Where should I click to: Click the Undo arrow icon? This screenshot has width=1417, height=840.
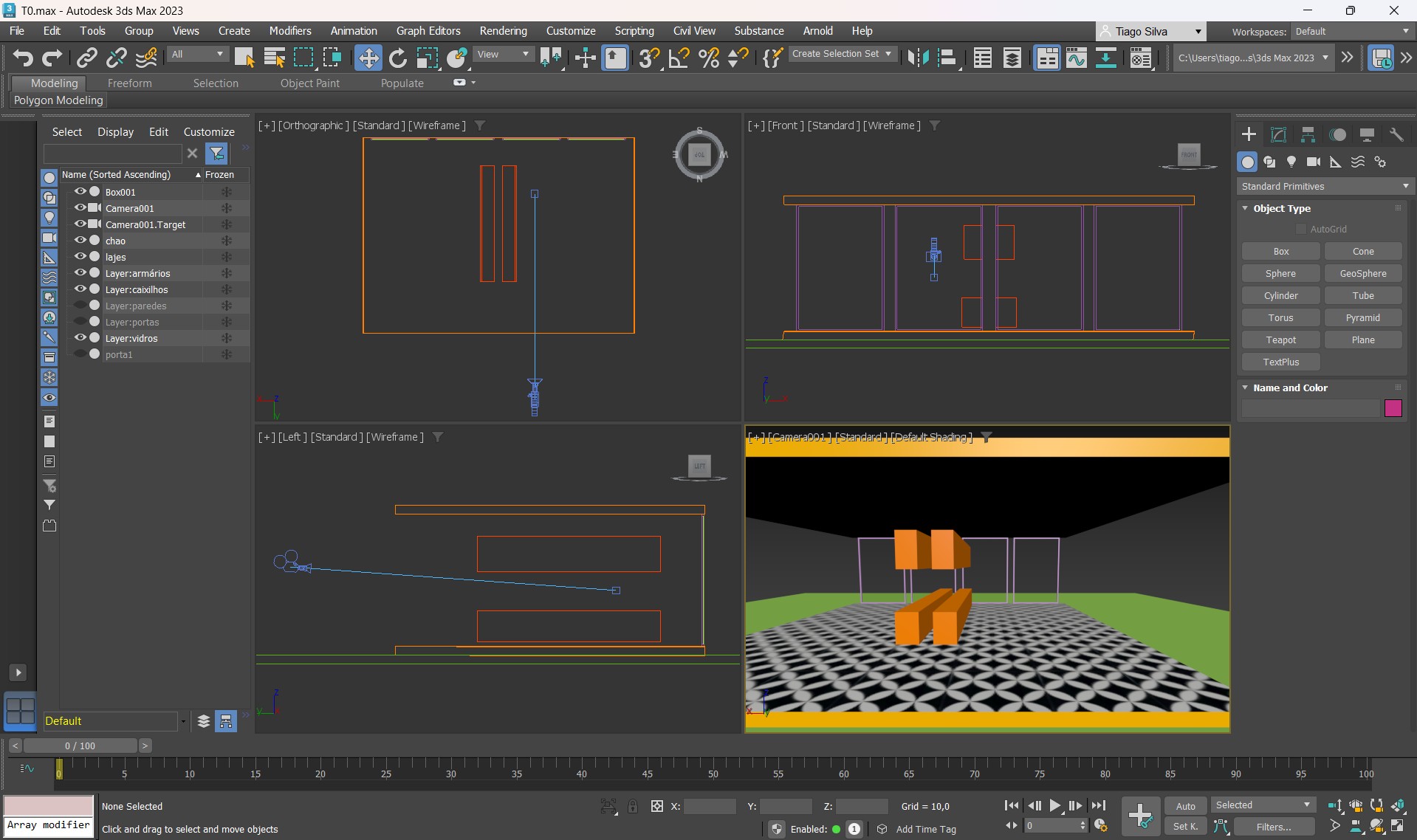coord(23,58)
